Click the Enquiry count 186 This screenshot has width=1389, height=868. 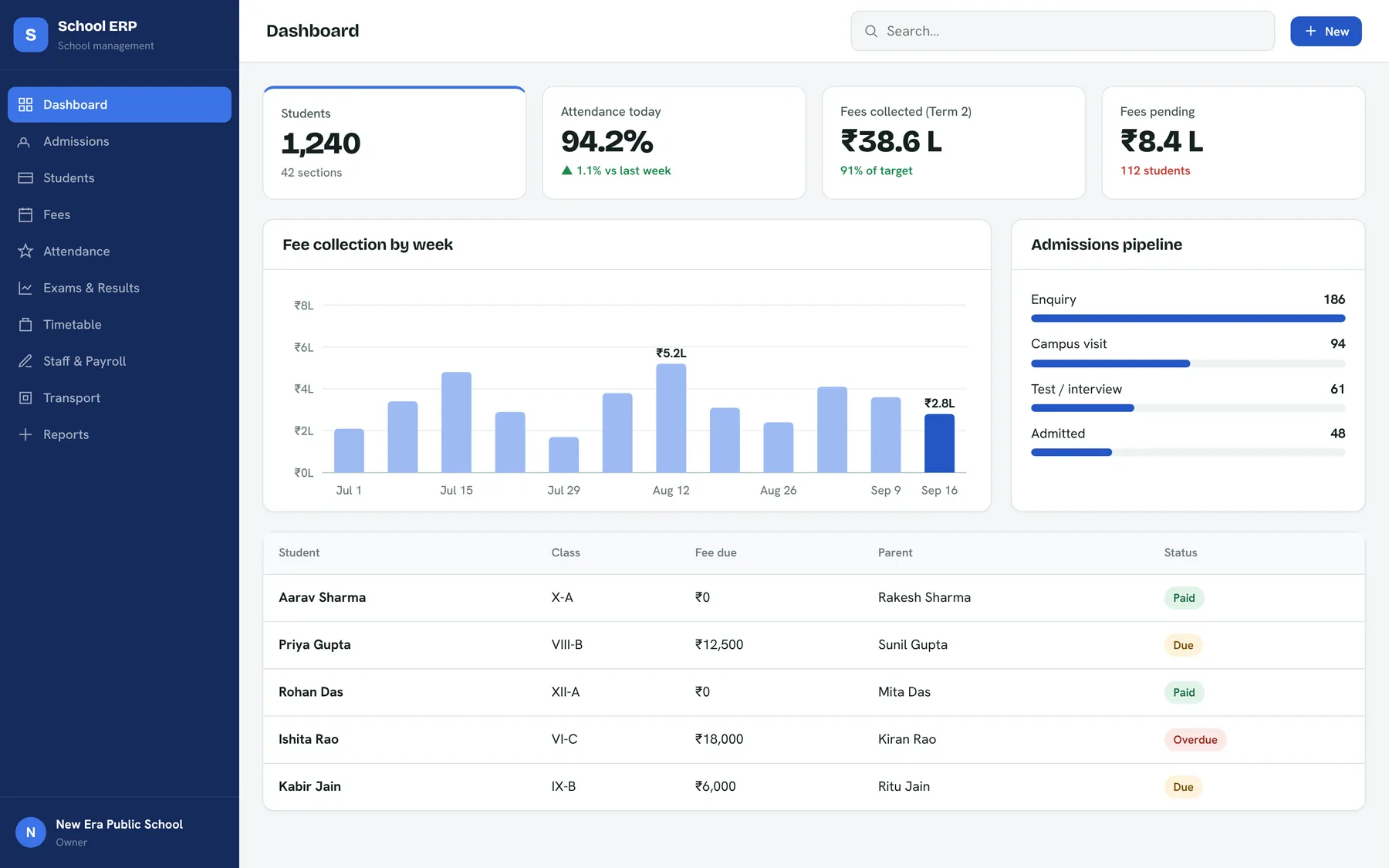point(1334,299)
